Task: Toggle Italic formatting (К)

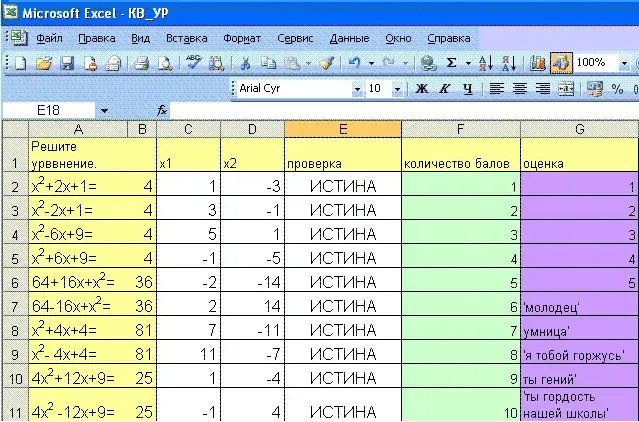Action: pyautogui.click(x=443, y=89)
